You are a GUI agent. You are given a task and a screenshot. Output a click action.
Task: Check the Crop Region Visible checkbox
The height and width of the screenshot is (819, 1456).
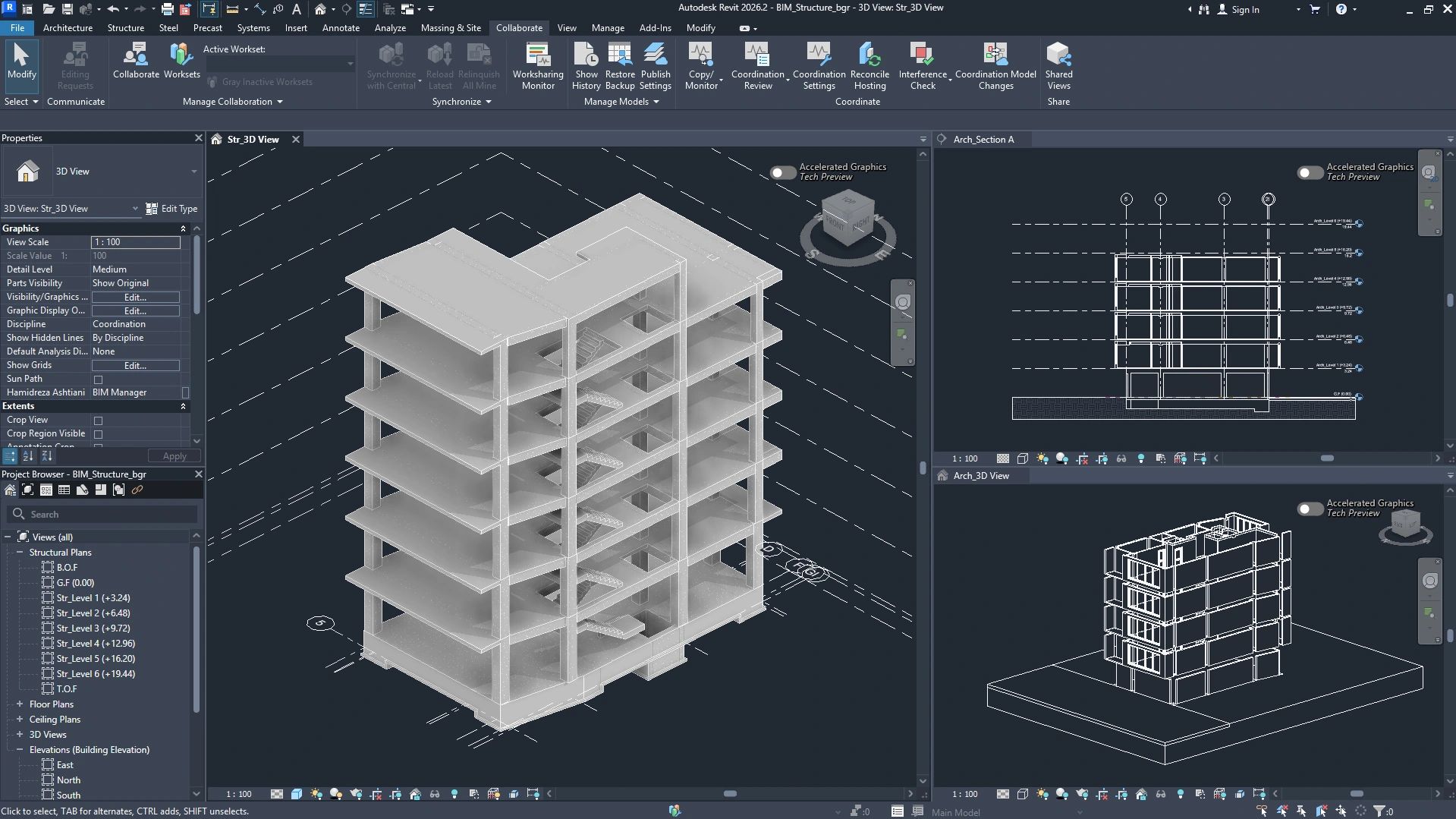click(x=98, y=434)
